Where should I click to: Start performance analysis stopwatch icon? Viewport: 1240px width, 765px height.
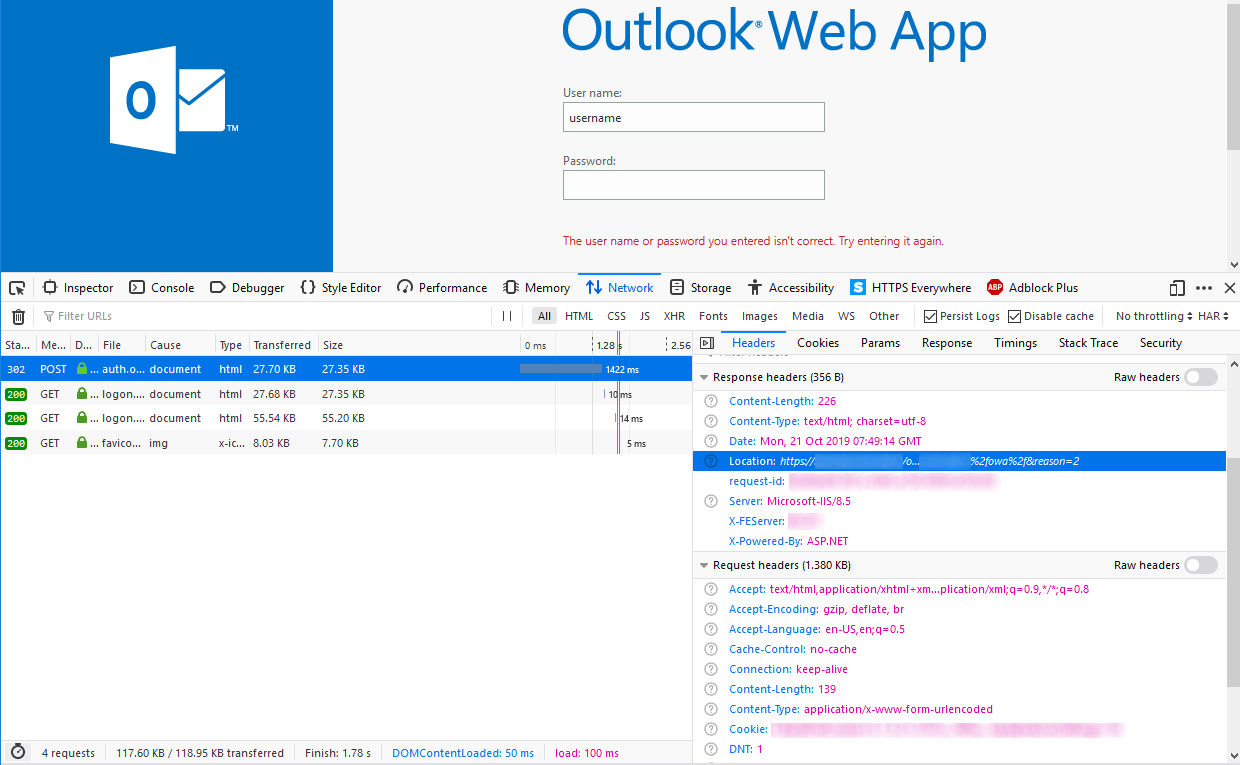click(18, 752)
